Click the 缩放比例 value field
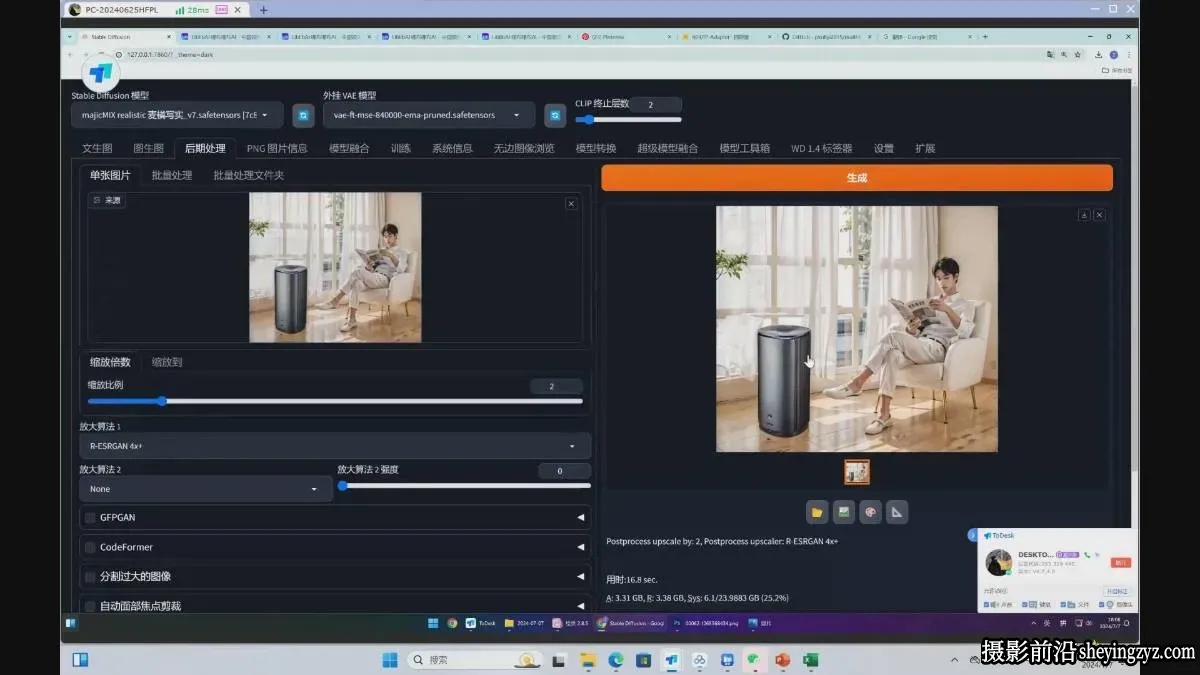Screen dimensions: 1200x675 coord(556,386)
